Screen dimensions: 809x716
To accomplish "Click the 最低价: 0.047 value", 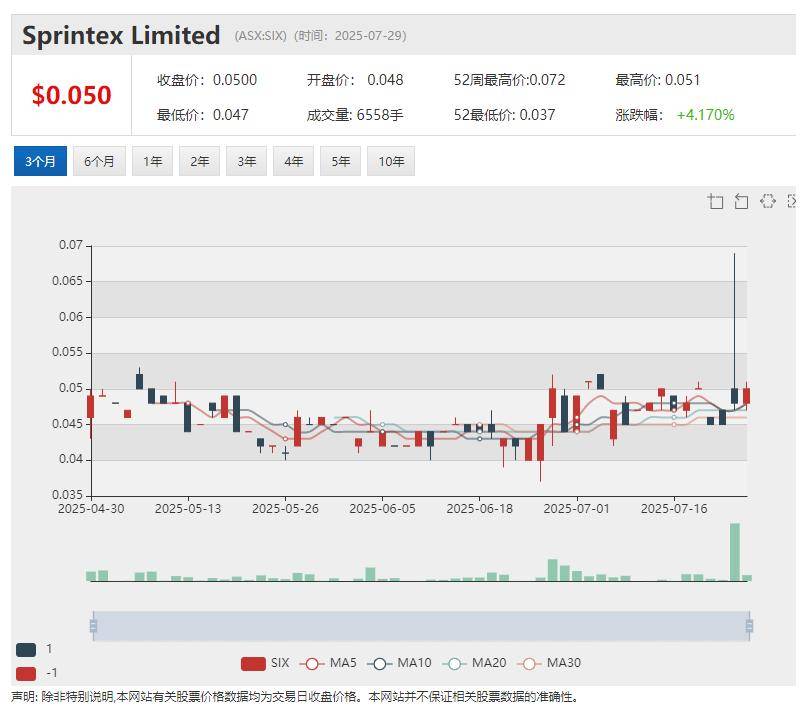I will tap(203, 115).
